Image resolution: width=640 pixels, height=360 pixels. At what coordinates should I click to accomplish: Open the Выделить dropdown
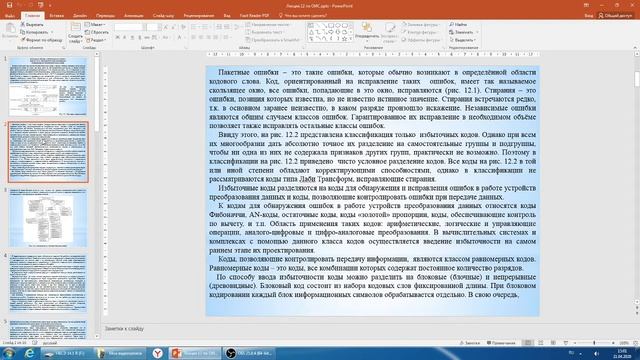click(462, 40)
